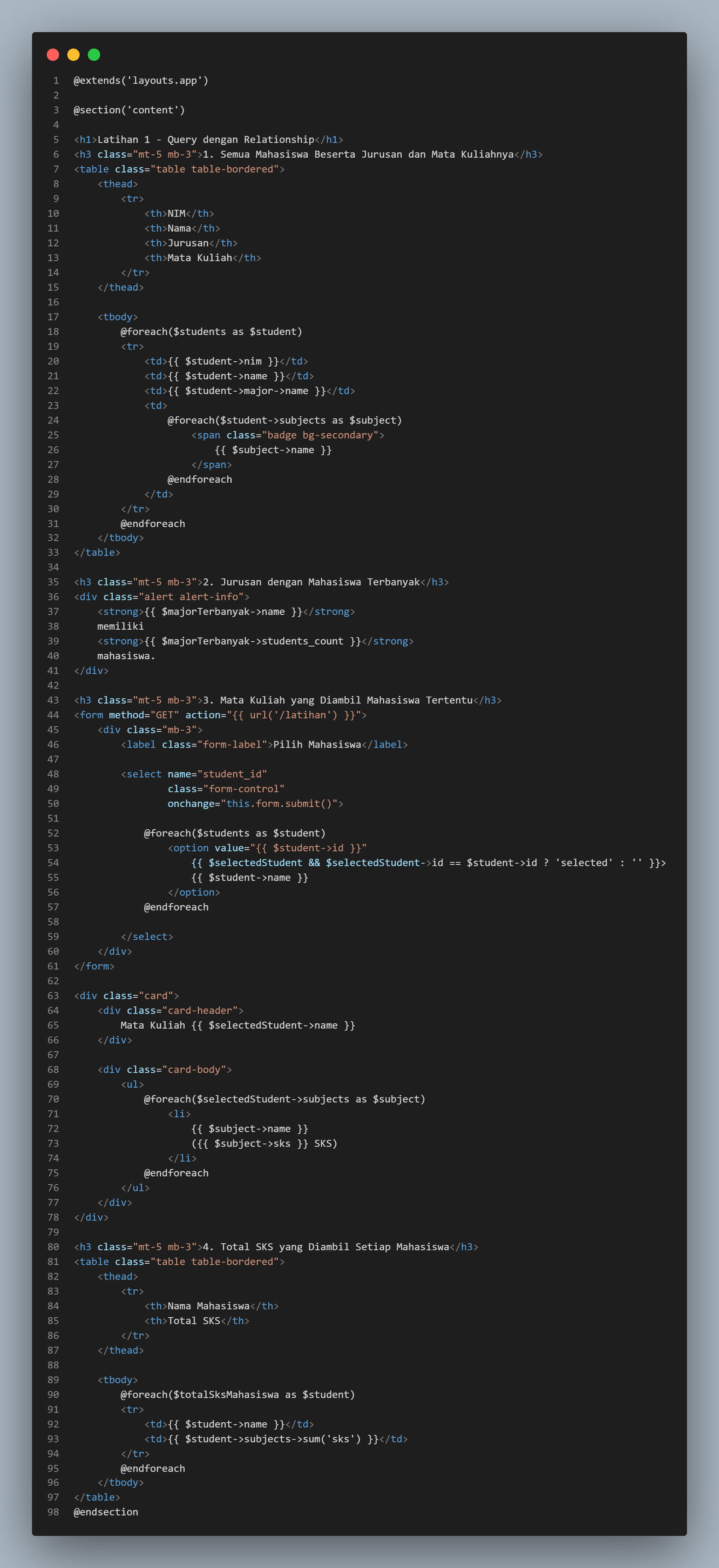This screenshot has width=719, height=1568.
Task: Click "$majorTerbanyak->students_count" expression
Action: [x=253, y=641]
